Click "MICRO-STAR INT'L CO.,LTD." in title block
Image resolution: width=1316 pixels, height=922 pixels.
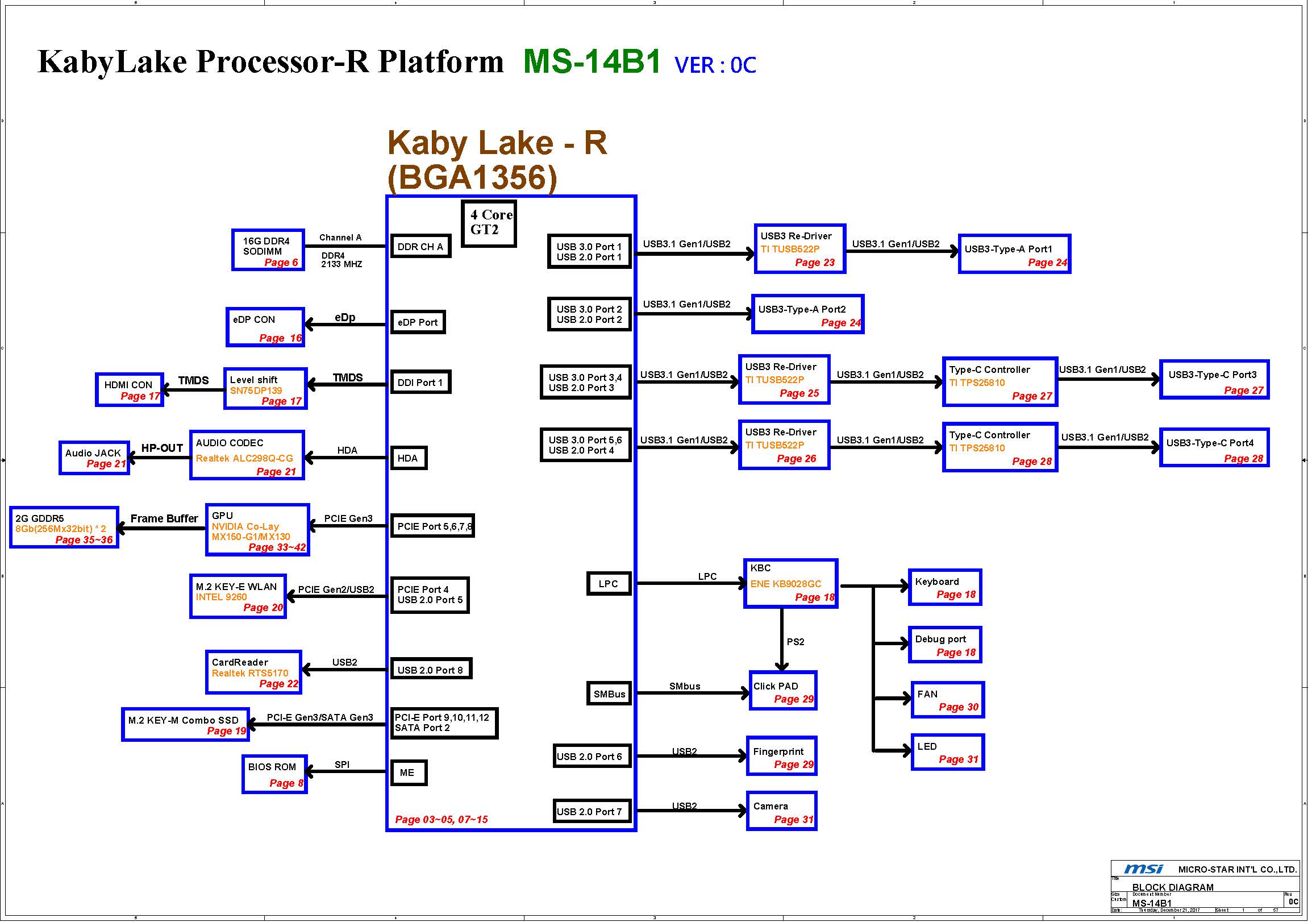click(x=1238, y=870)
